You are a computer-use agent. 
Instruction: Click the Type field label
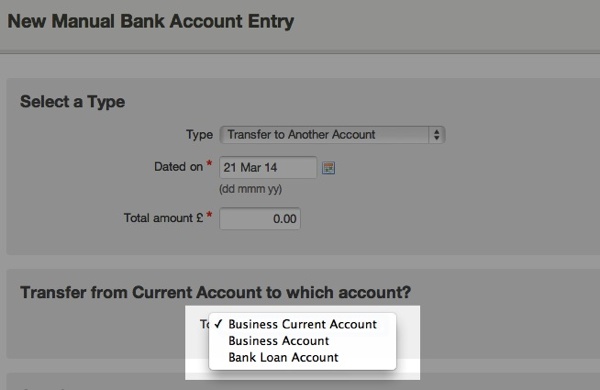click(199, 135)
